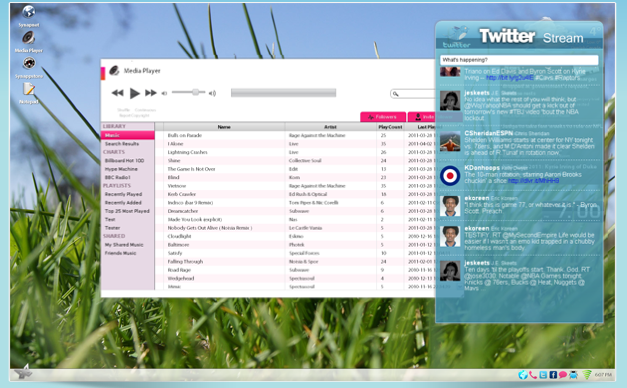The image size is (627, 388).
Task: Open Media Player desktop shortcut icon
Action: (28, 38)
